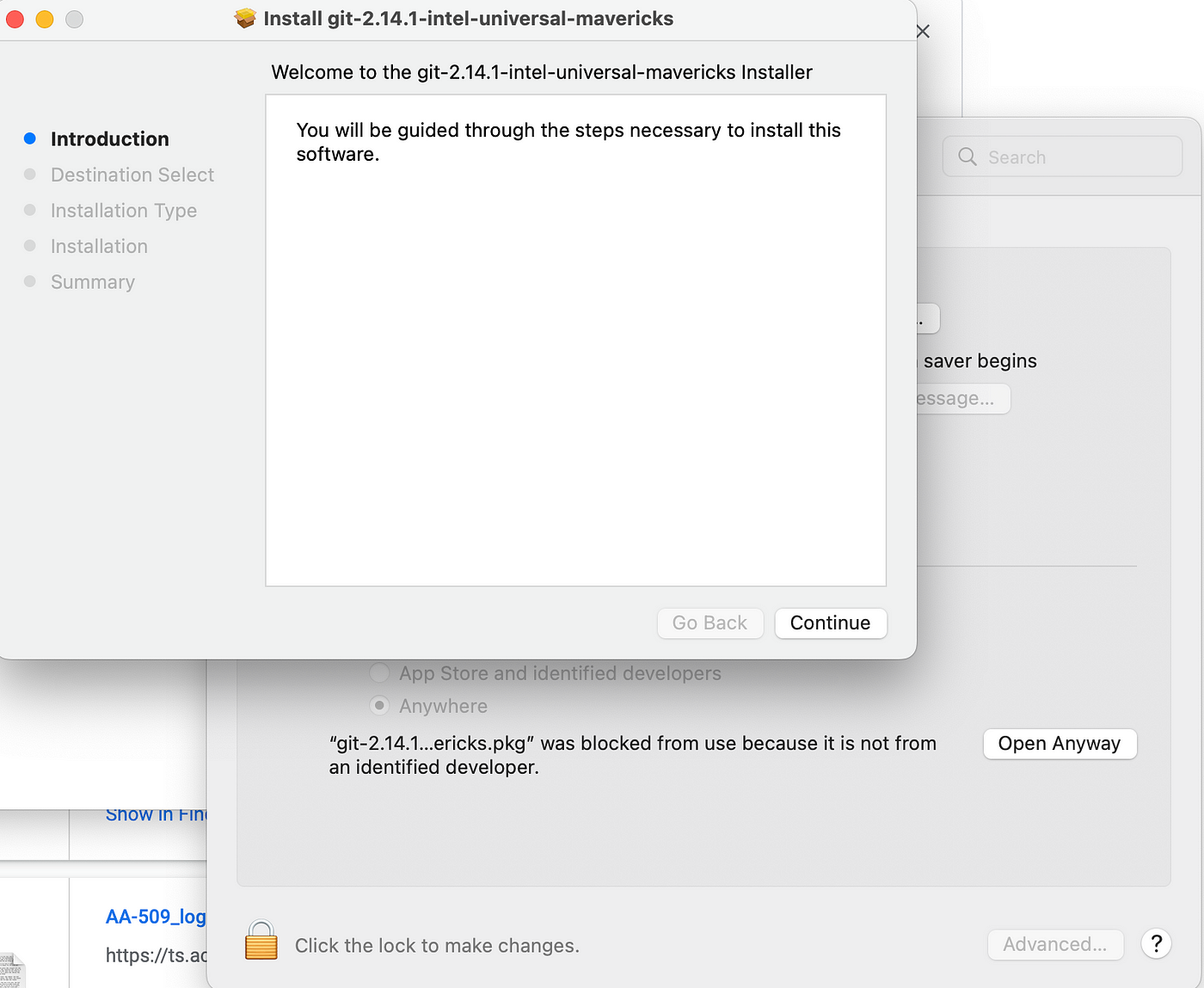The image size is (1204, 988).
Task: Click the document file icon in the background page
Action: point(12,971)
